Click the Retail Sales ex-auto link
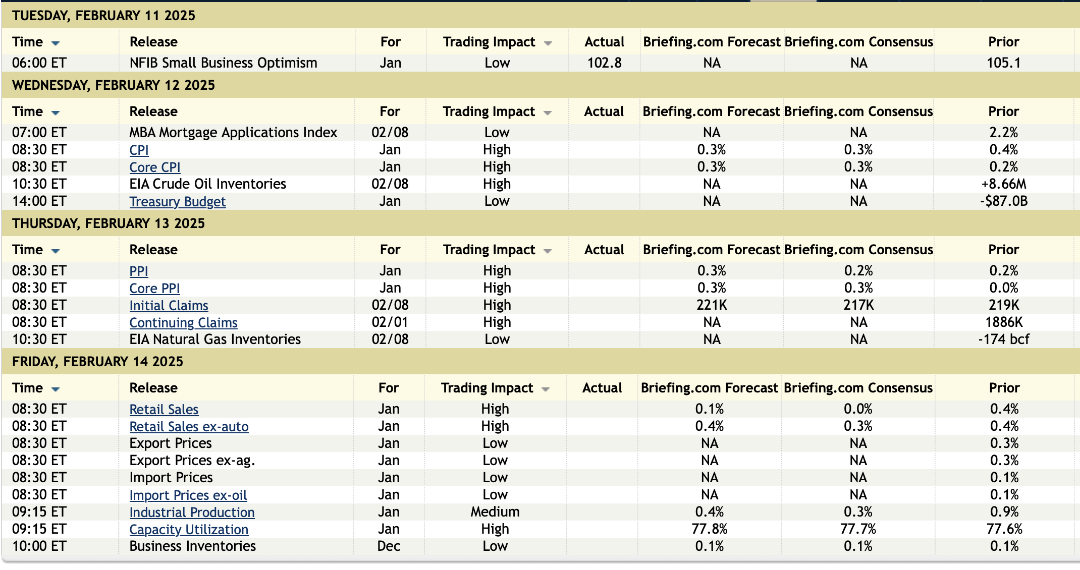 189,427
